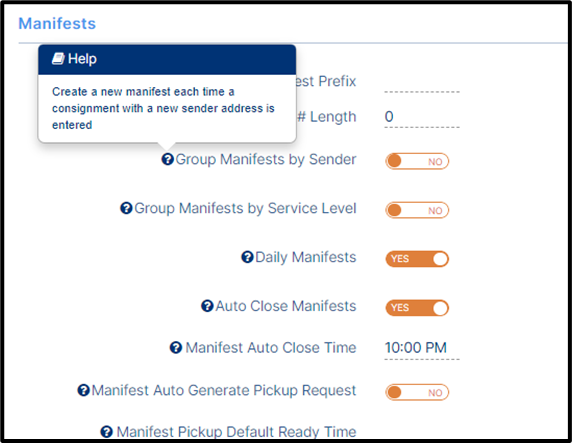This screenshot has height=443, width=572.
Task: Switch off Auto Close Manifests toggle
Action: 417,308
